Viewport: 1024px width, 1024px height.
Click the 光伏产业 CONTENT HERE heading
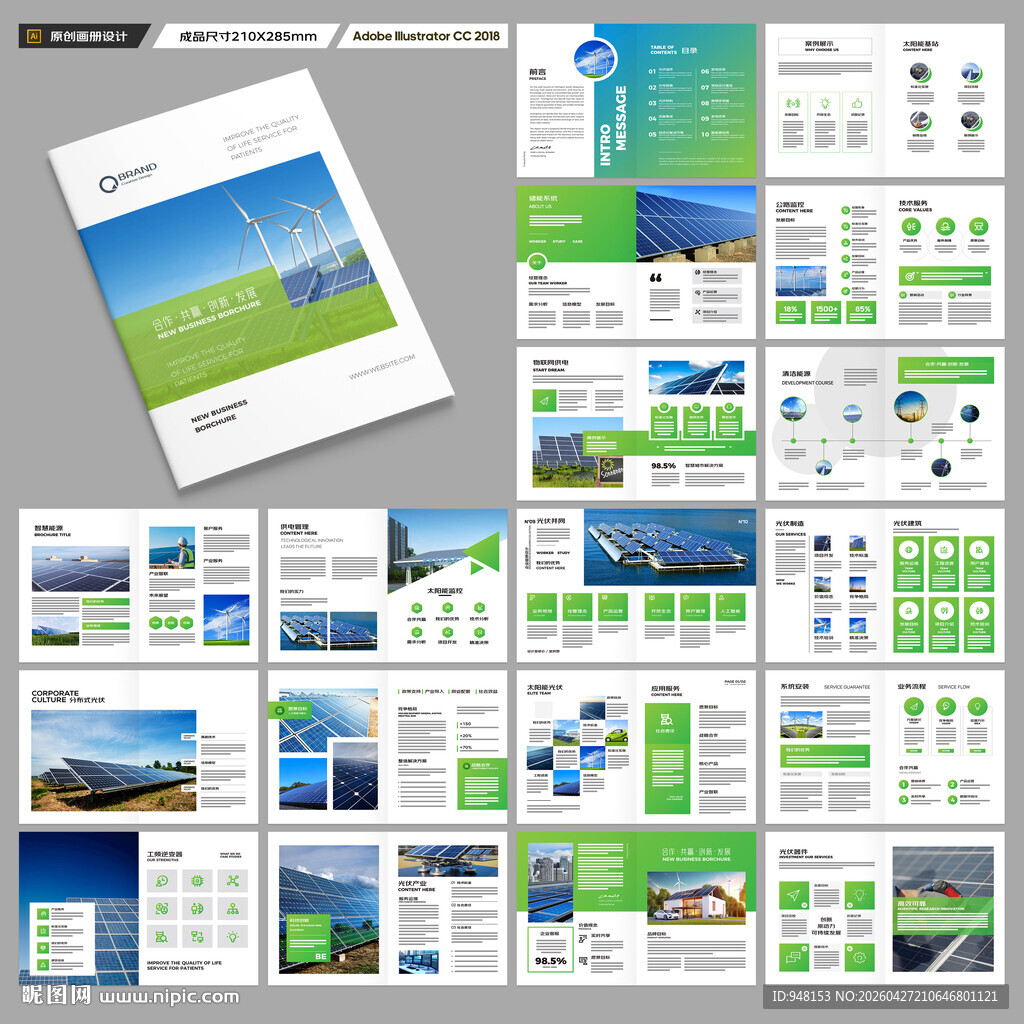pyautogui.click(x=416, y=886)
